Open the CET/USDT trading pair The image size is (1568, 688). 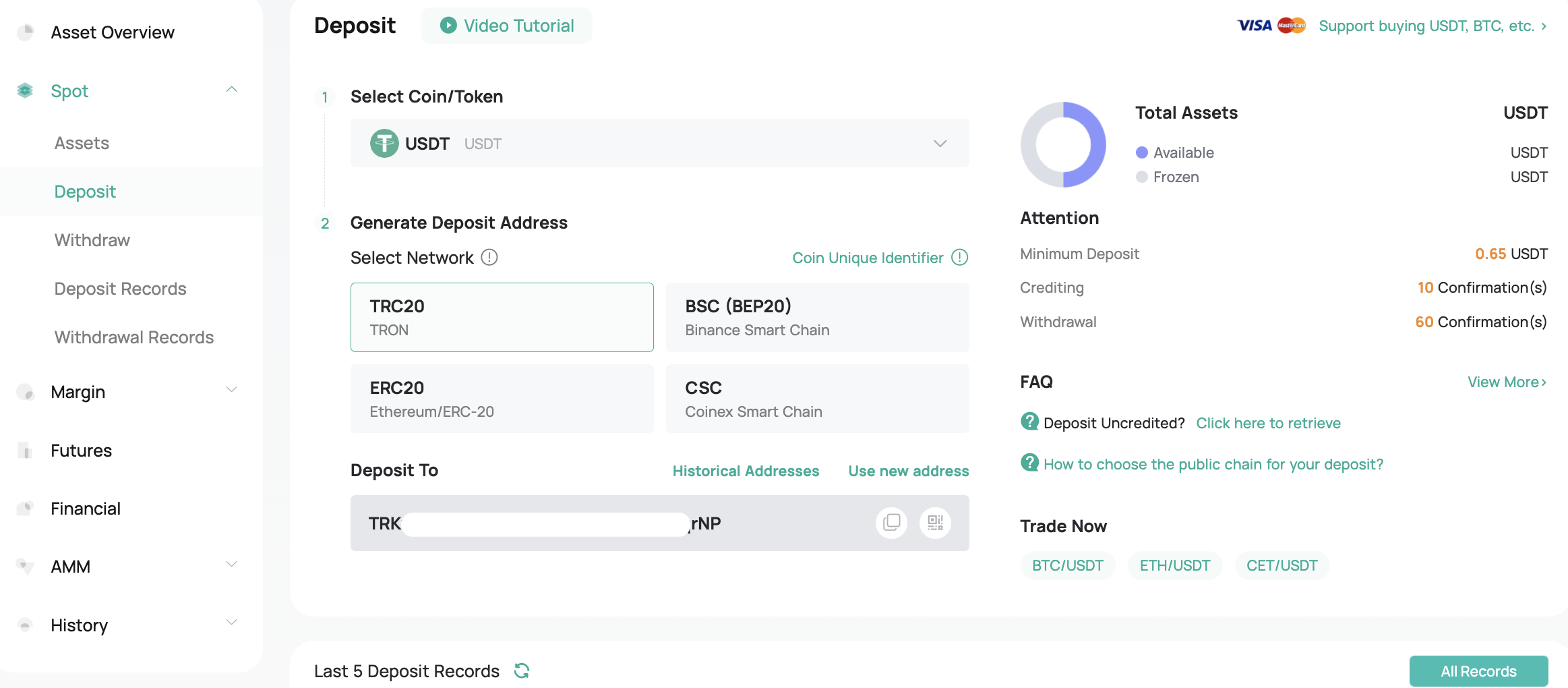point(1282,565)
